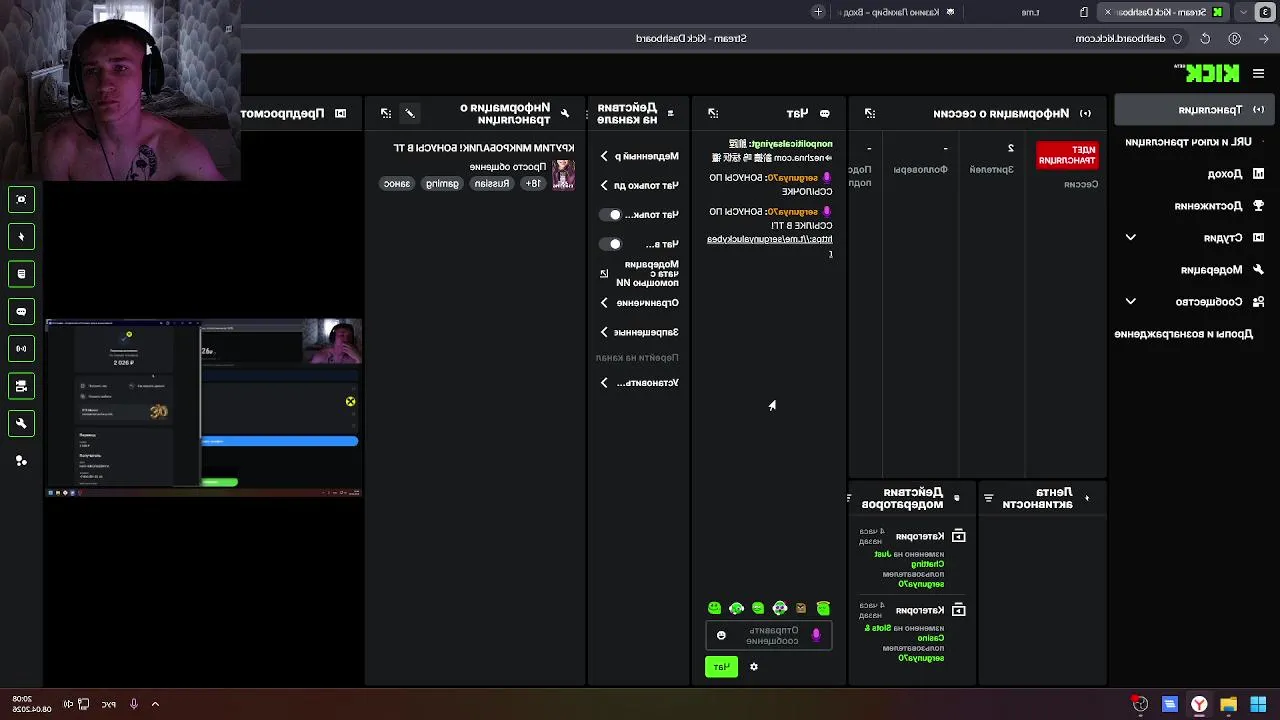Click the Kick logo
This screenshot has height=720, width=1280.
1212,73
